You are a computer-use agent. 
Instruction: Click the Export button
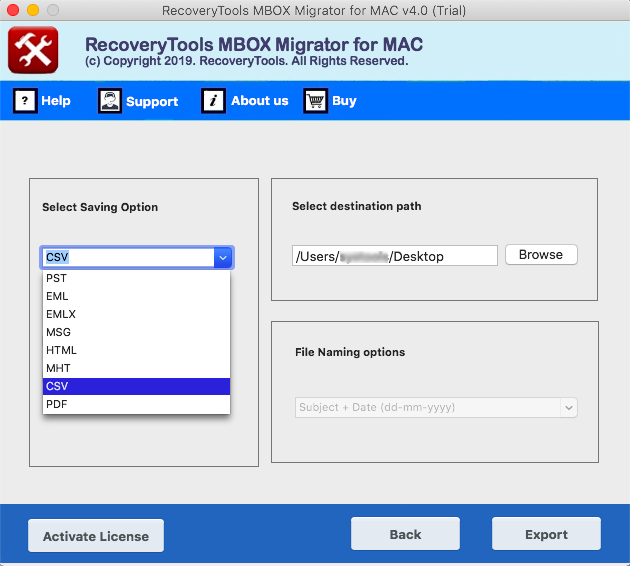pos(546,534)
